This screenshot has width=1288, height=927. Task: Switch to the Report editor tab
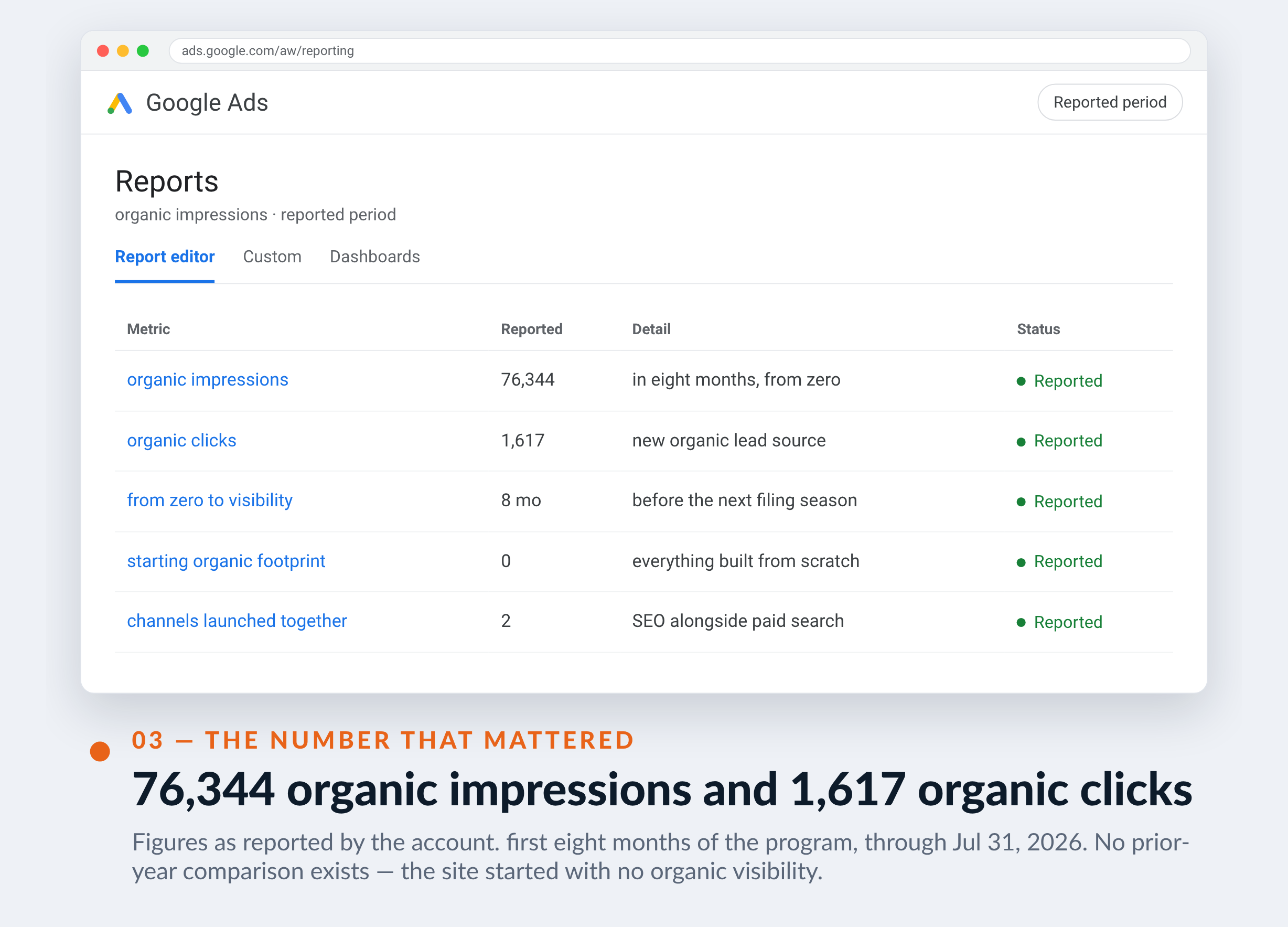165,257
